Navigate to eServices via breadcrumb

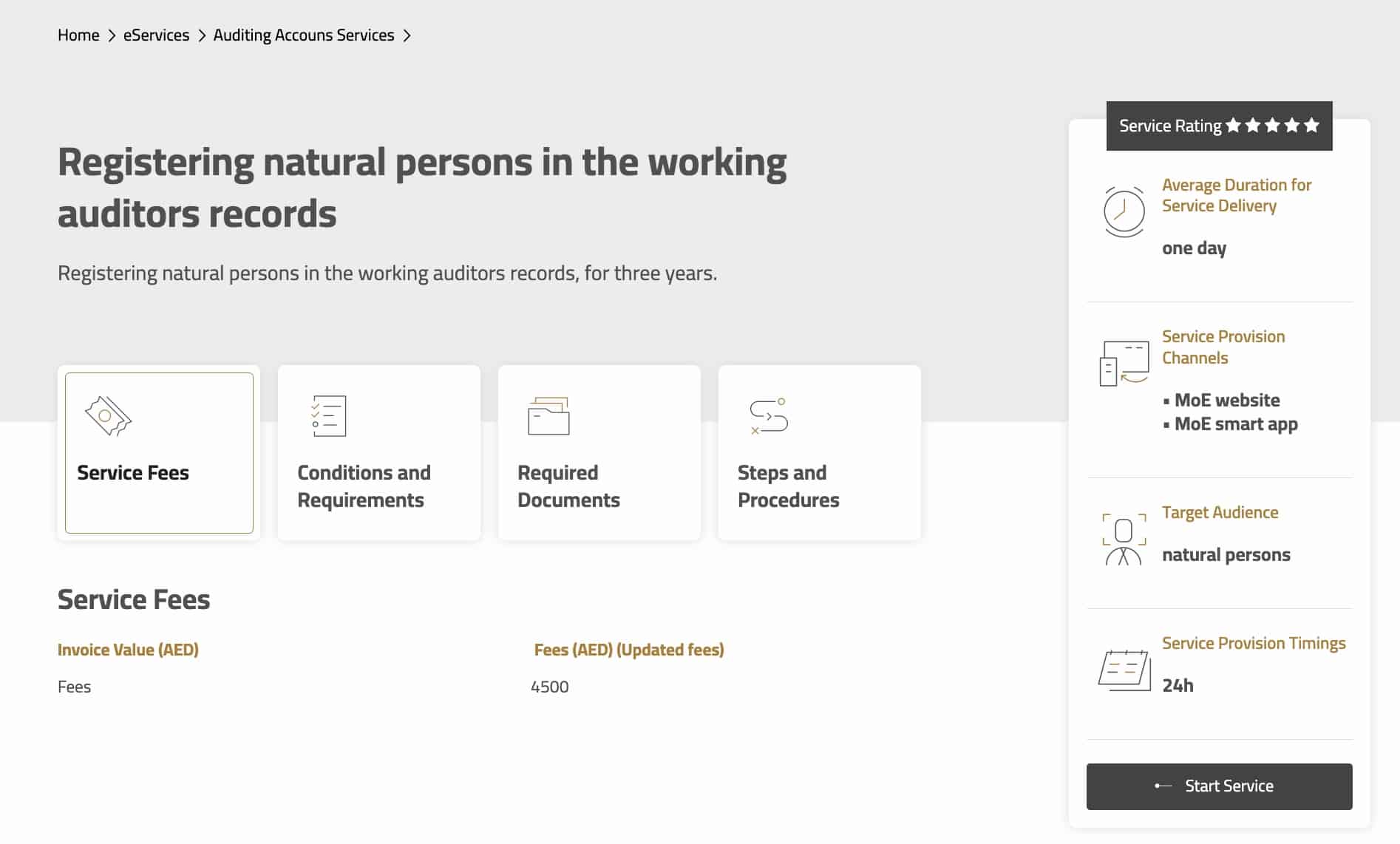(156, 35)
